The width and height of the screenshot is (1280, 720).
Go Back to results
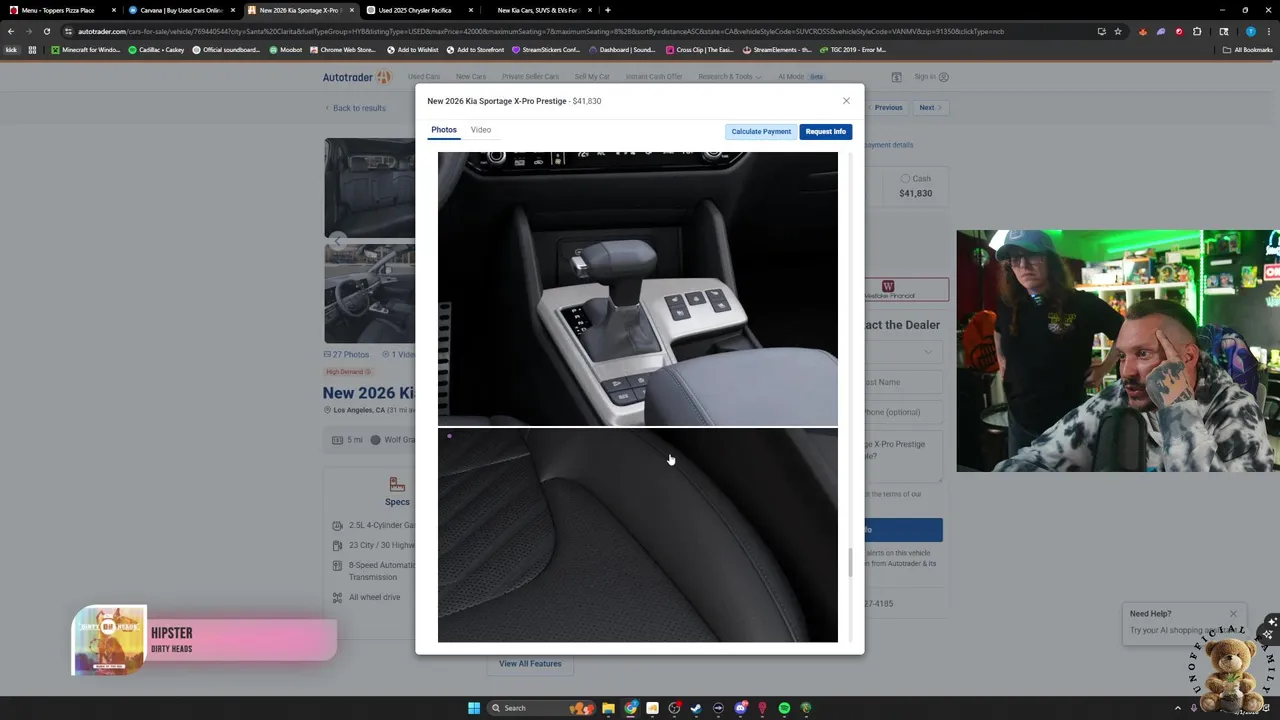point(355,108)
